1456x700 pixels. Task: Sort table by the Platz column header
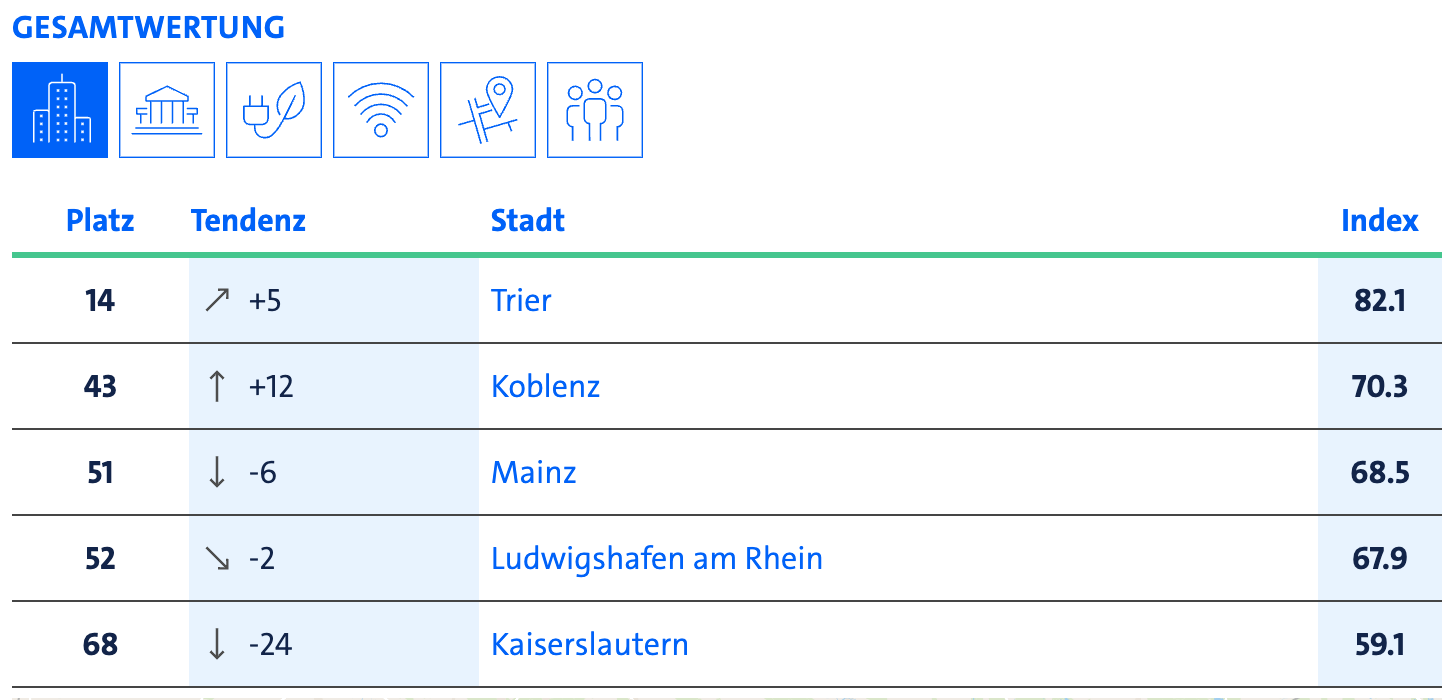coord(100,220)
